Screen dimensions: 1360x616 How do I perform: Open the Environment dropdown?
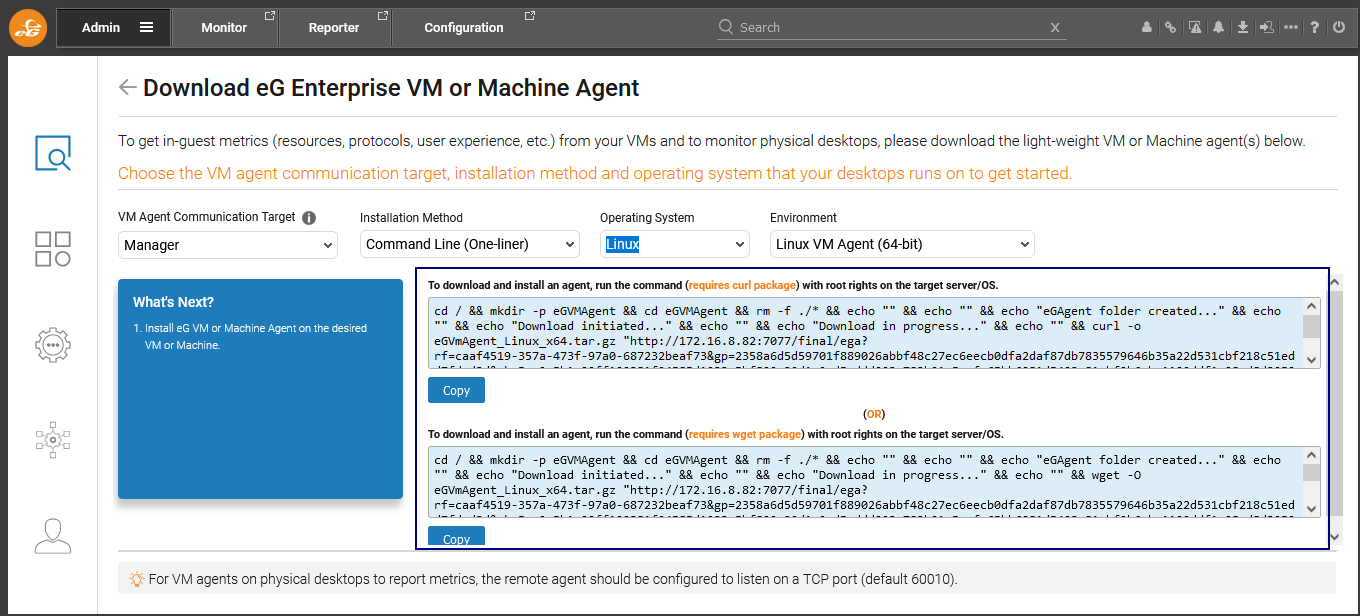tap(902, 244)
